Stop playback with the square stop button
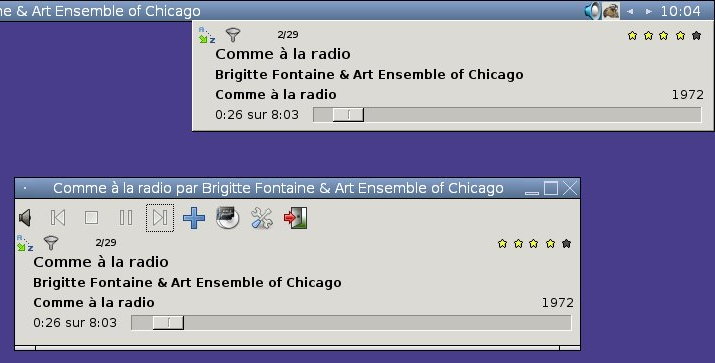This screenshot has height=363, width=715. [x=92, y=218]
